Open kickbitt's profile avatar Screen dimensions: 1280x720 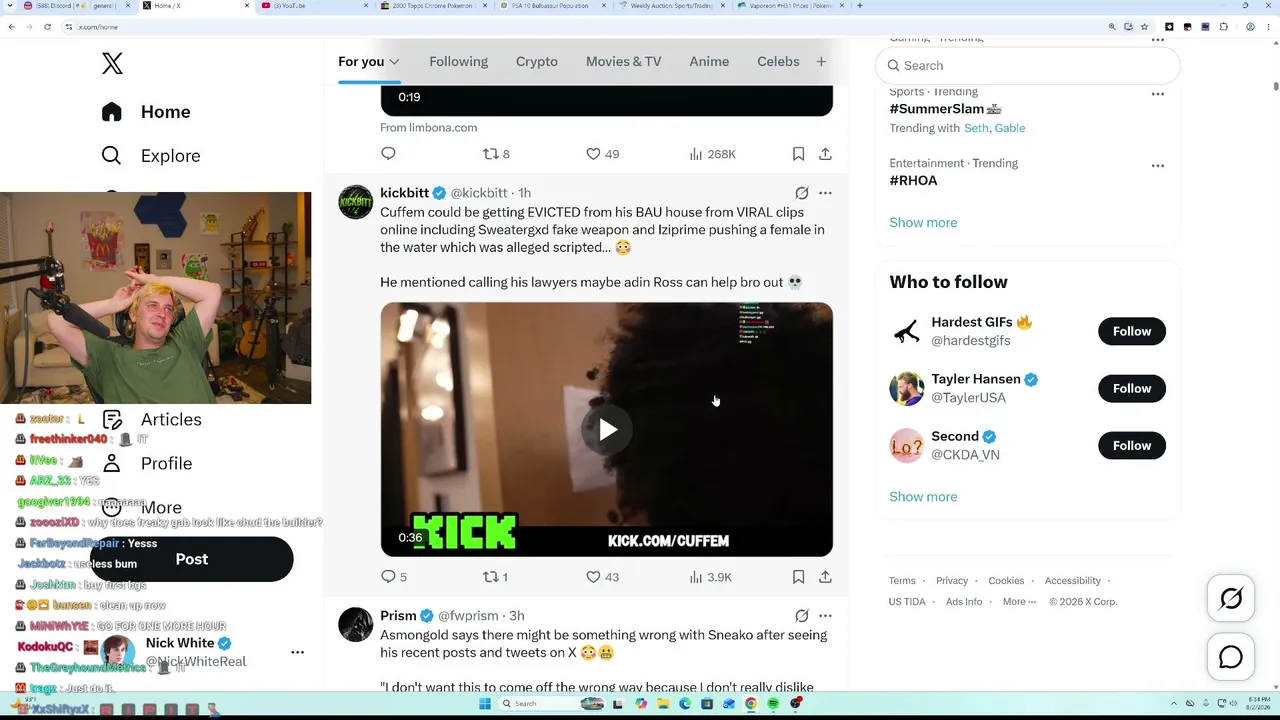tap(355, 201)
